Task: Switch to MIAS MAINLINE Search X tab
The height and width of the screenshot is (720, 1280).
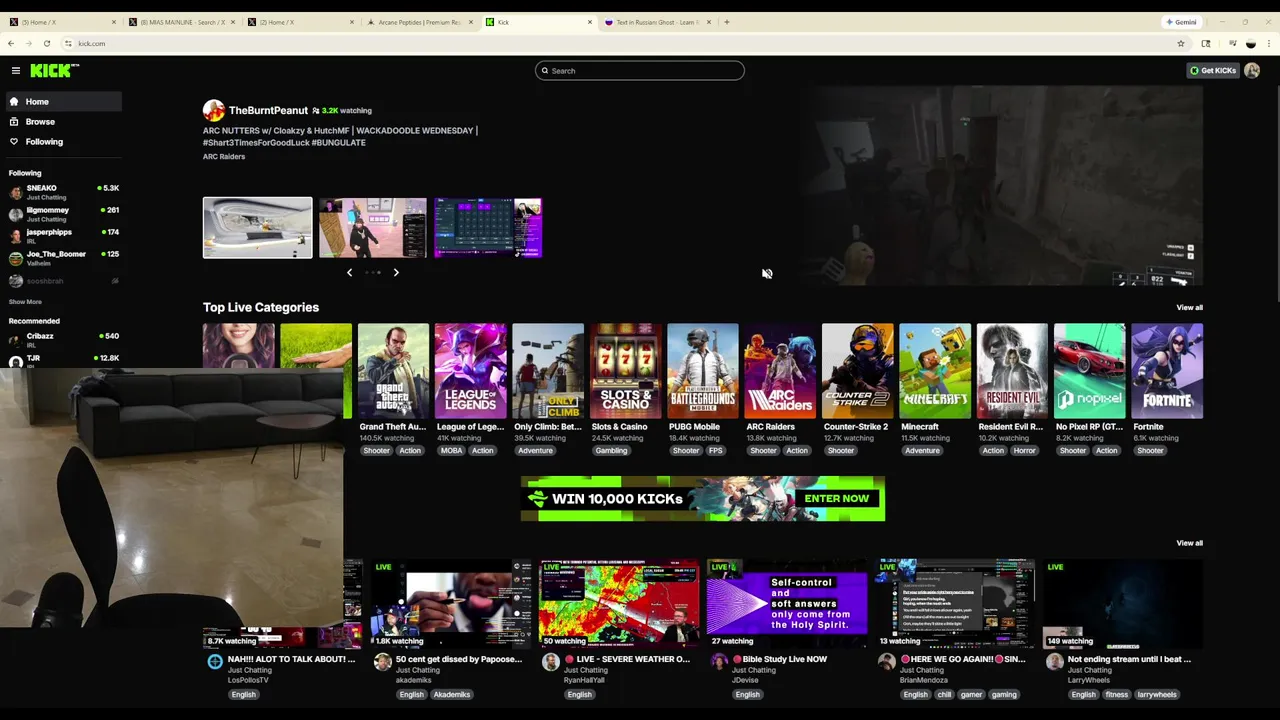Action: 180,22
